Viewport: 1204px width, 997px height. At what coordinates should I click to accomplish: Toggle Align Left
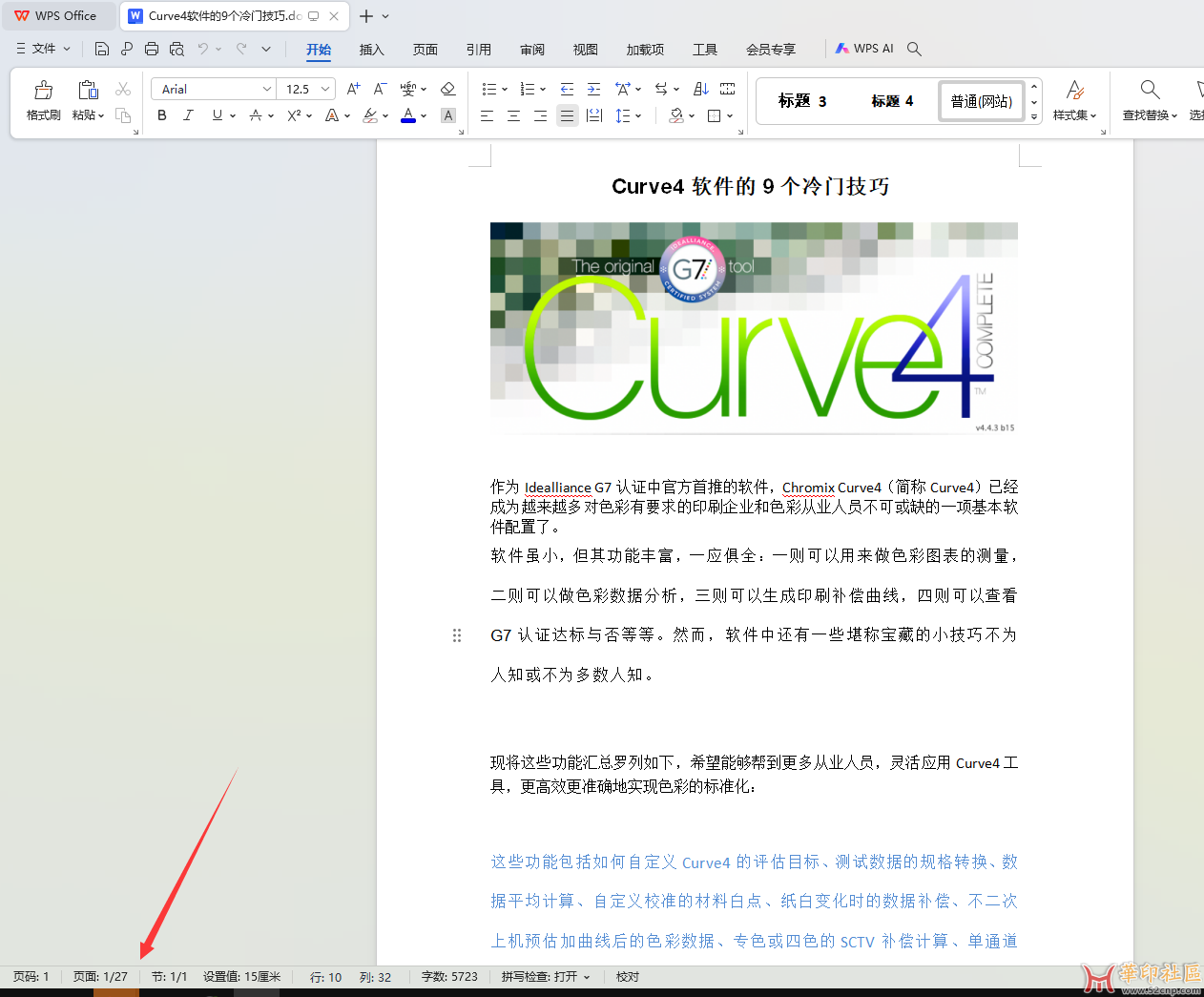click(x=487, y=115)
